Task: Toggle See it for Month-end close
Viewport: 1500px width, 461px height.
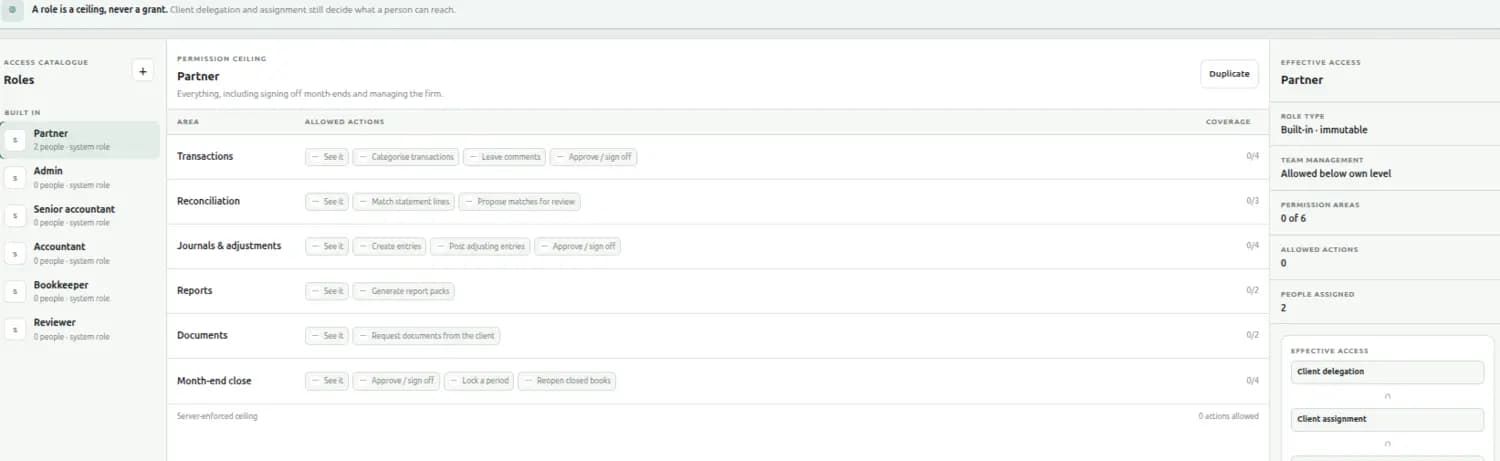Action: pyautogui.click(x=327, y=381)
